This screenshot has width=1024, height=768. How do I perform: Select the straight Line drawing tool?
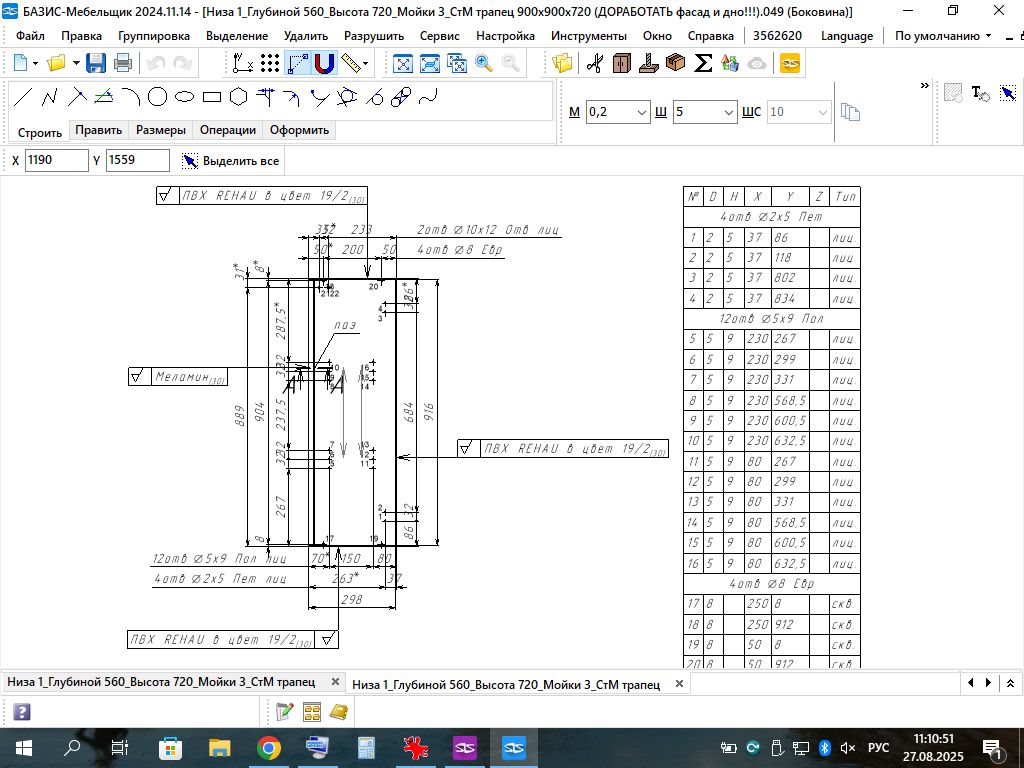tap(23, 97)
